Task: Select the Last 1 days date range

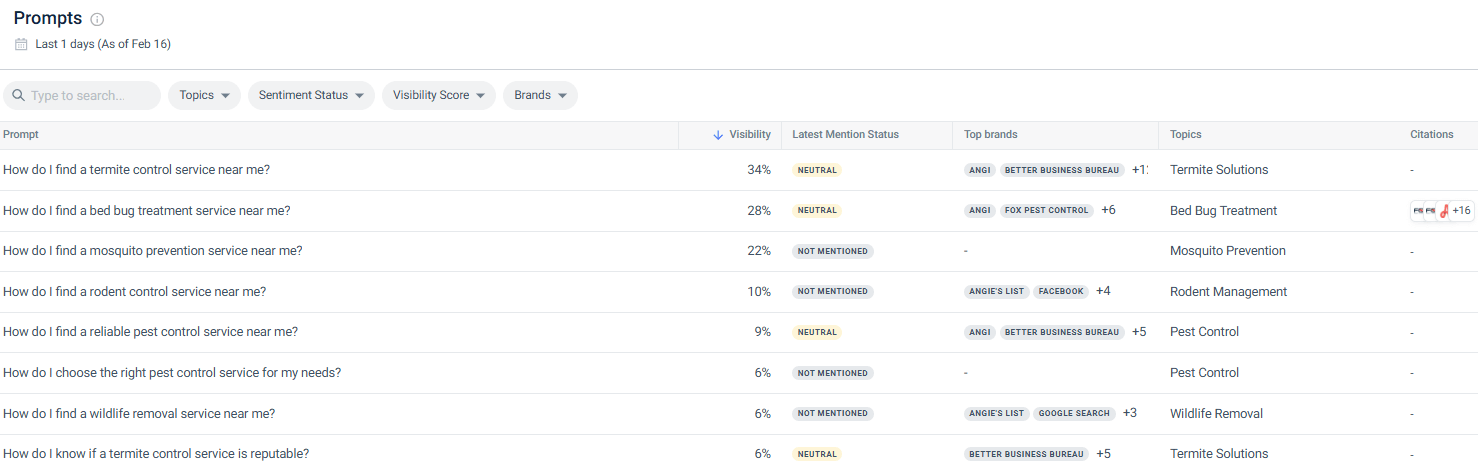Action: [103, 44]
